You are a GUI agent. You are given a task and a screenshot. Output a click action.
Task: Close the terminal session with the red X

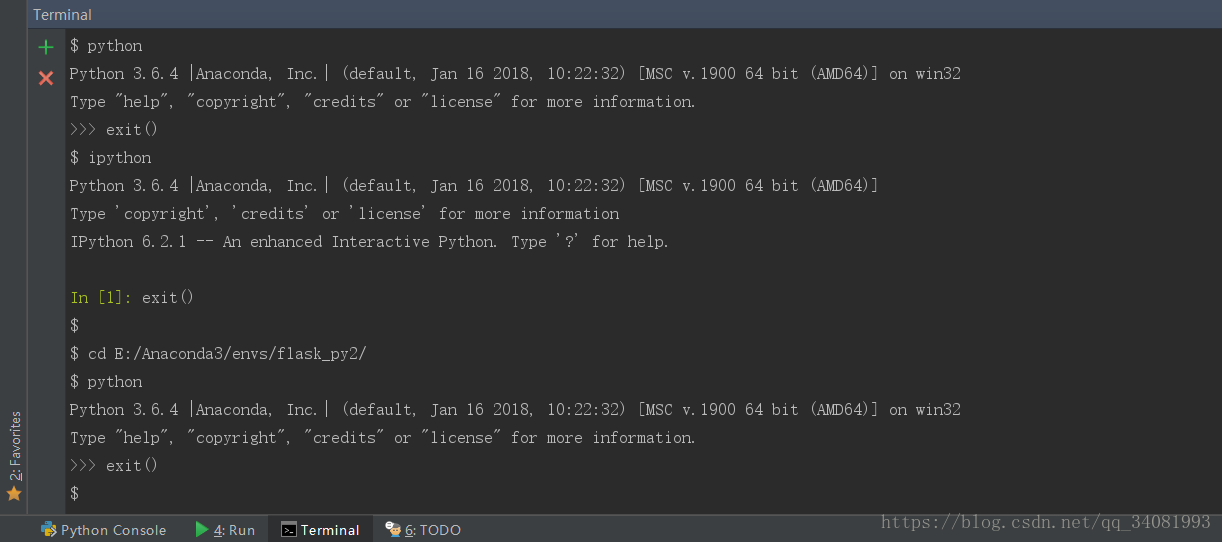(x=45, y=78)
